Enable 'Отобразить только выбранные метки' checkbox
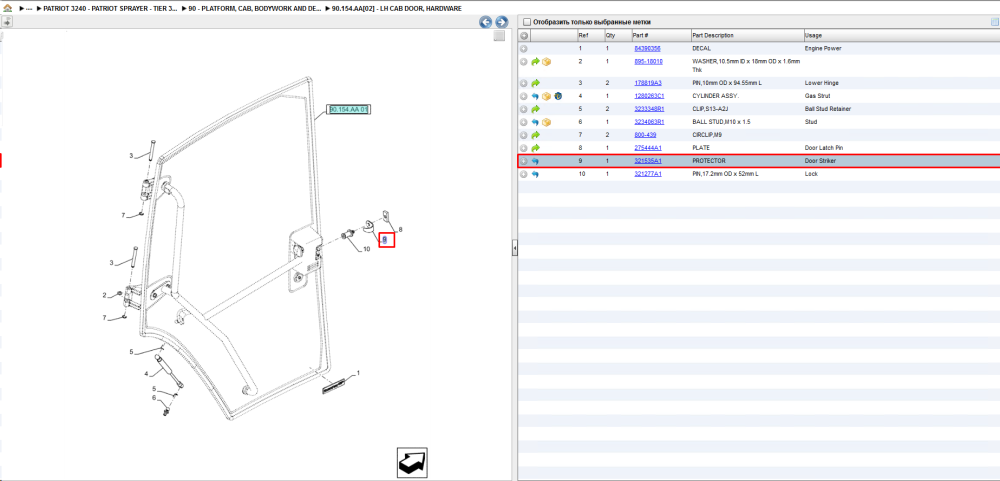This screenshot has height=481, width=1000. [526, 22]
